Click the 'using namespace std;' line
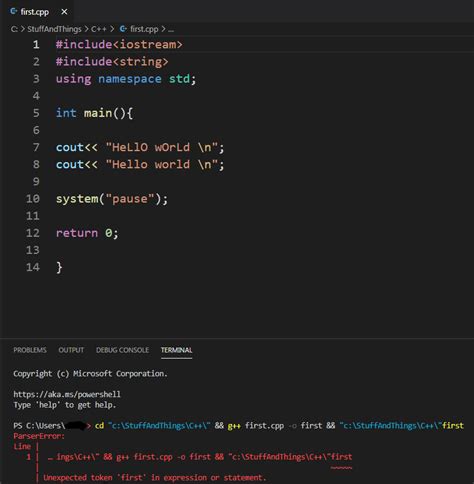The height and width of the screenshot is (484, 474). (x=126, y=79)
